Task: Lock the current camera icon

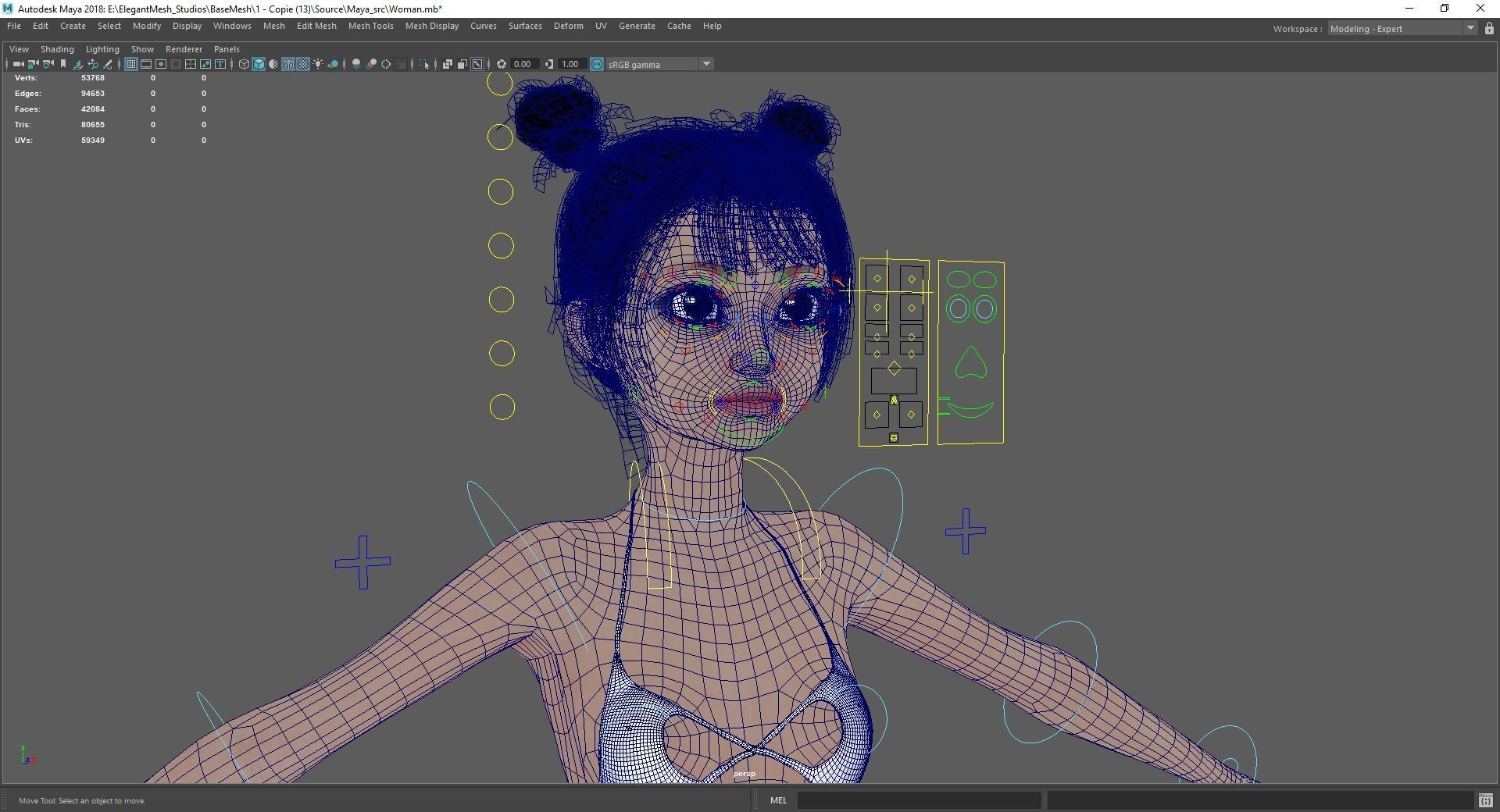Action: [x=34, y=64]
